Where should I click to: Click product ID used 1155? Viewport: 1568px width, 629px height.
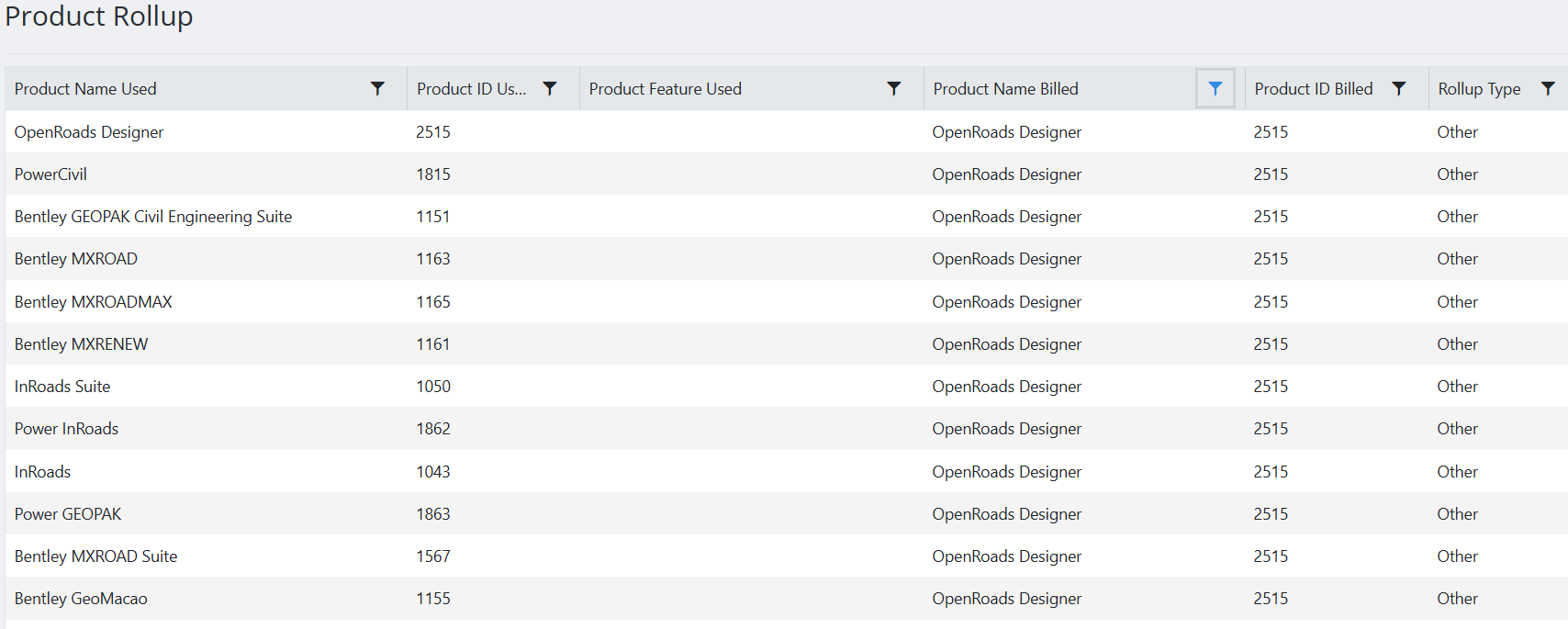click(x=433, y=599)
